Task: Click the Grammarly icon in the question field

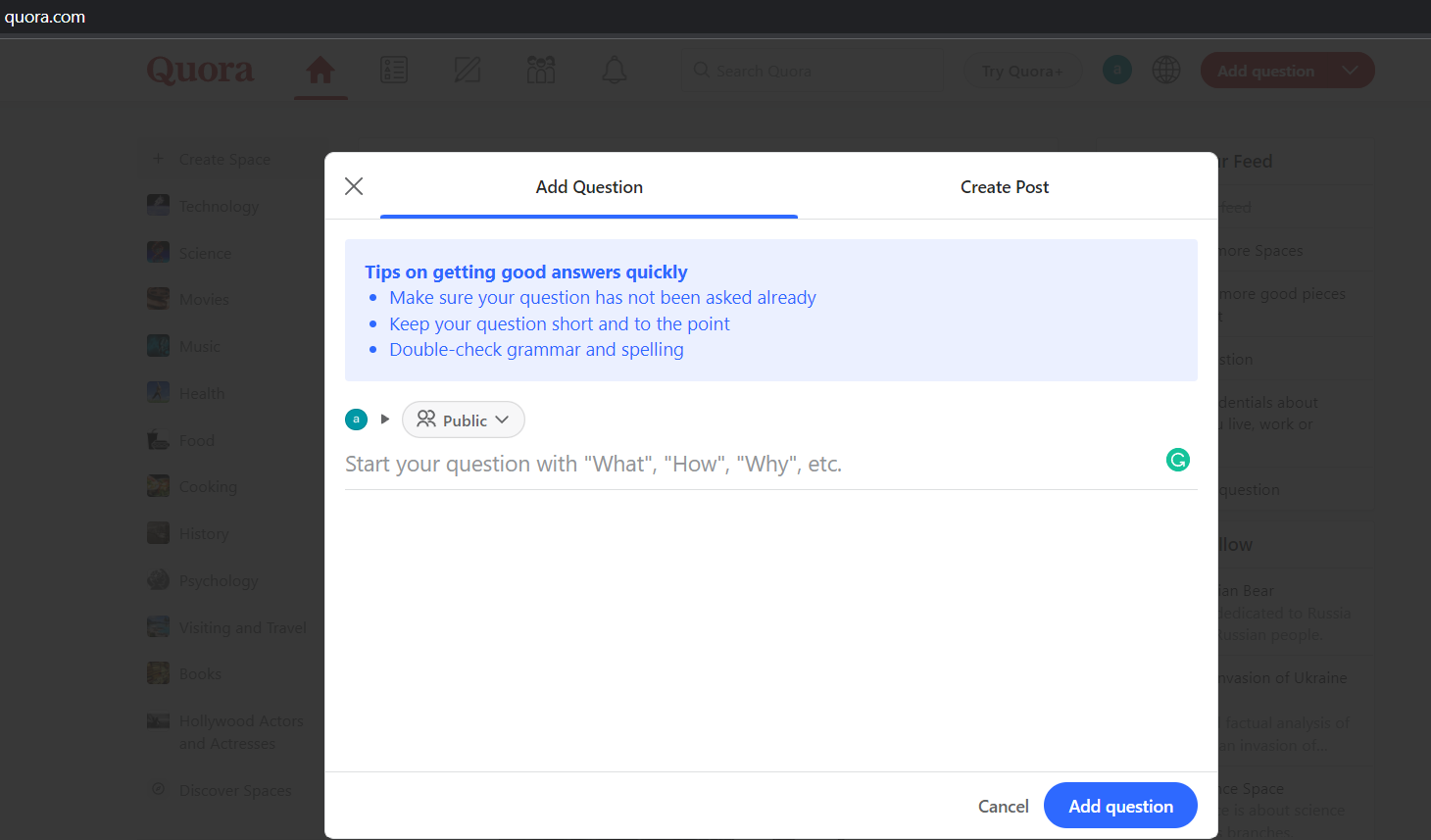Action: (1178, 460)
